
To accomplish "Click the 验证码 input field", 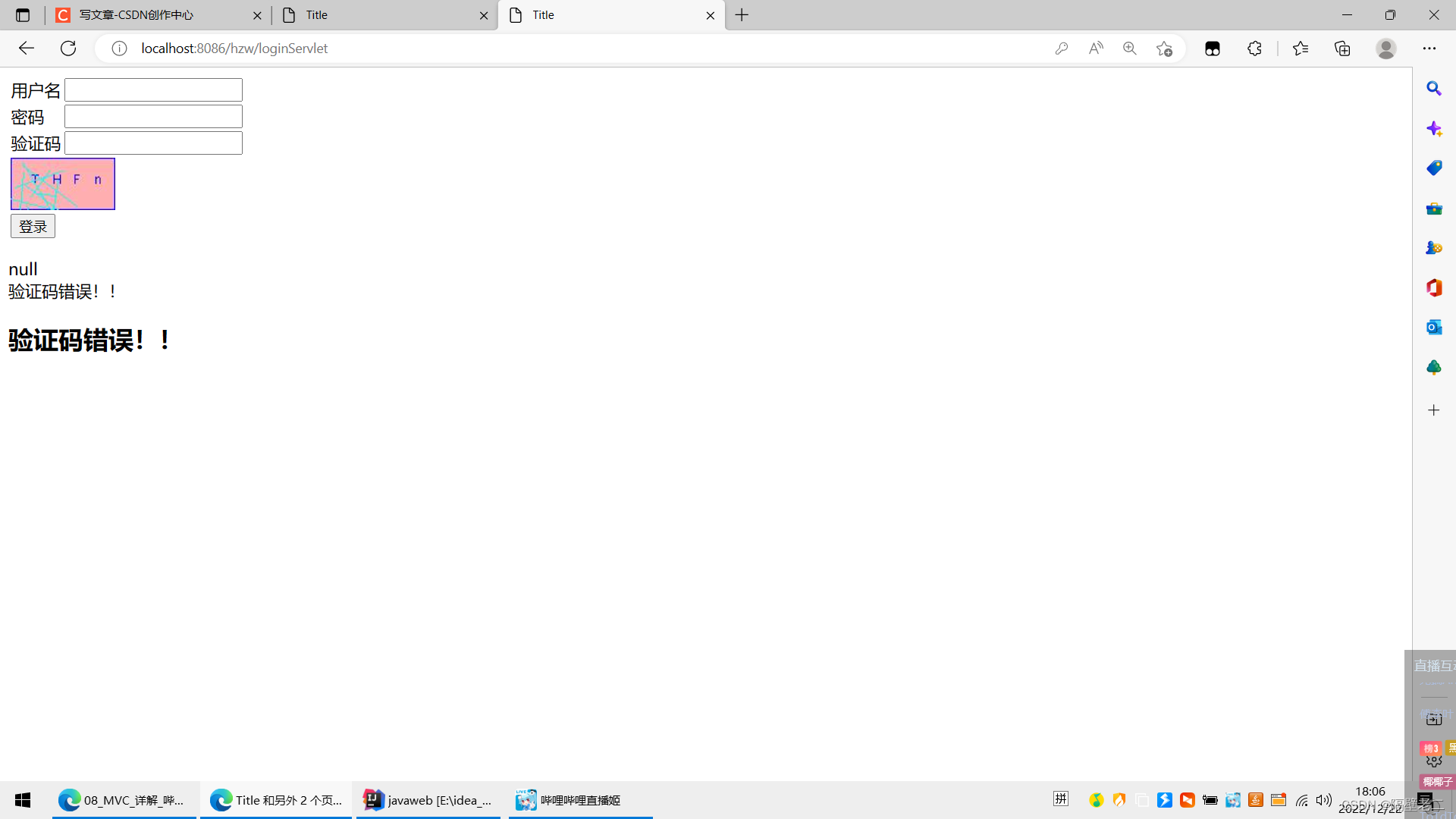I will [x=153, y=143].
